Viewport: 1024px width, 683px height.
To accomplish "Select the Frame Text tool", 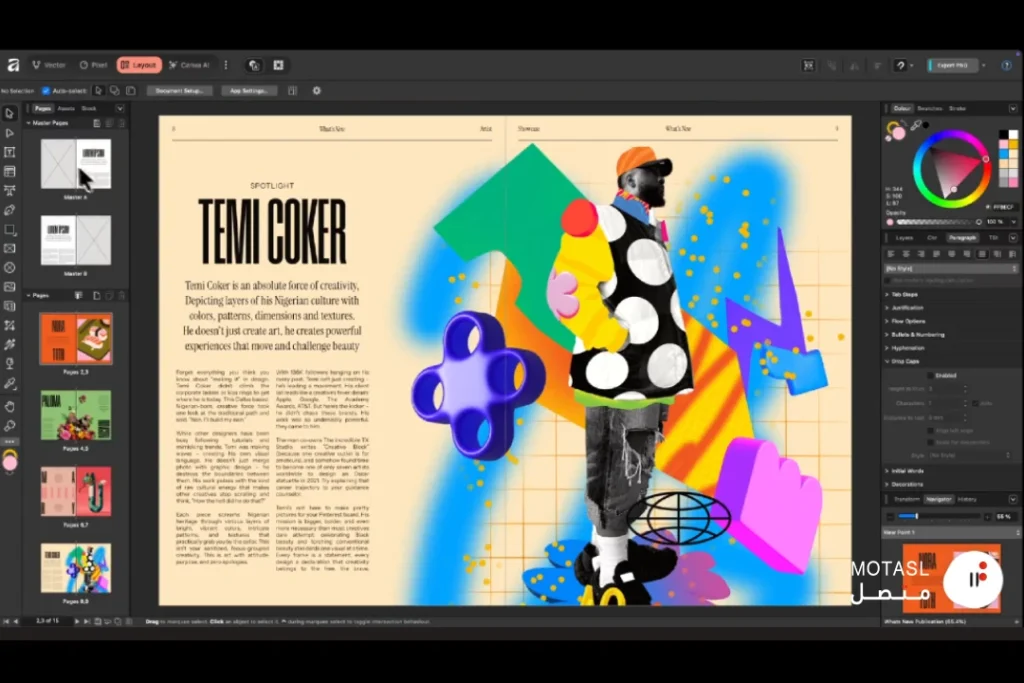I will point(10,152).
